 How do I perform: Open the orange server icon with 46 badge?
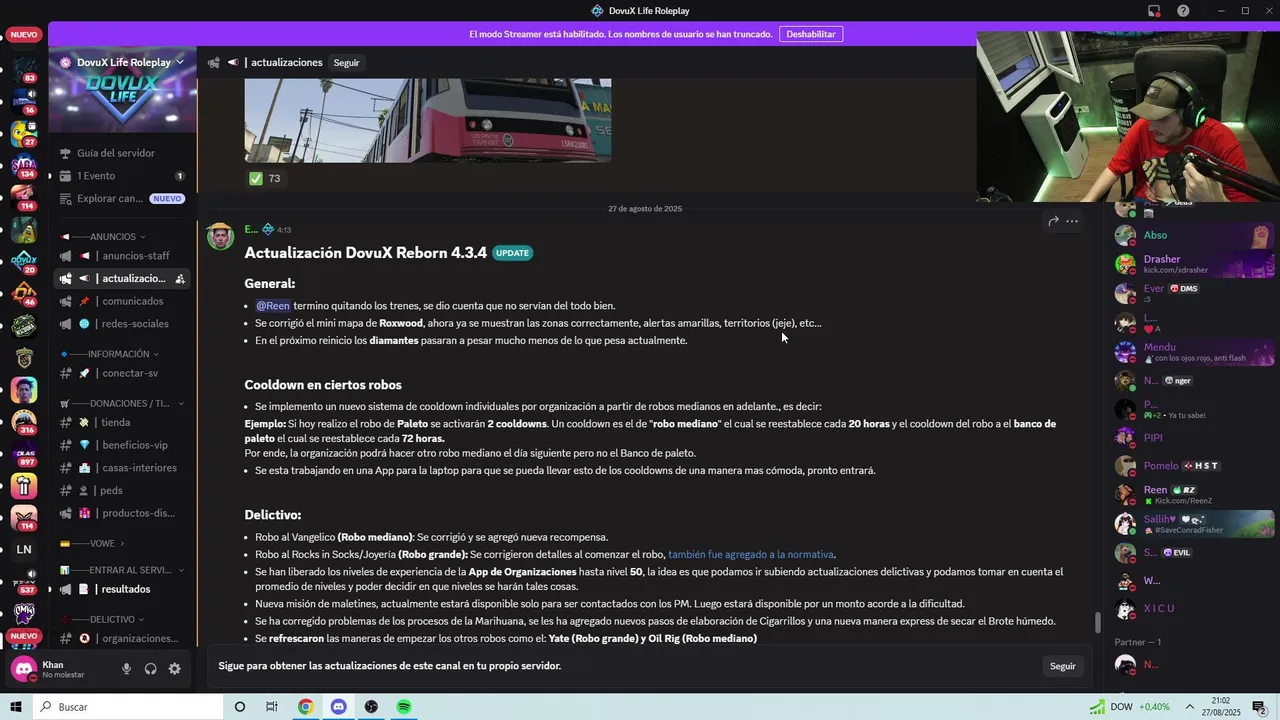point(24,293)
